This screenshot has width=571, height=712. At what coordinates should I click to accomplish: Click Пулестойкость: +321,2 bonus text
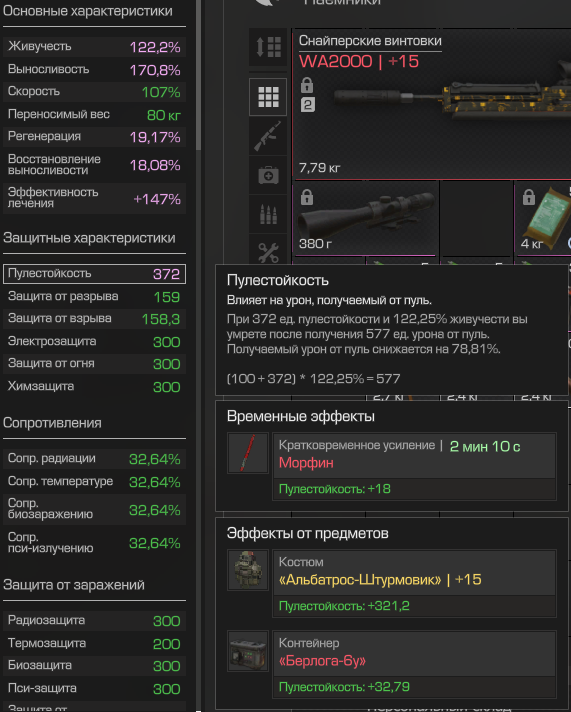[344, 606]
